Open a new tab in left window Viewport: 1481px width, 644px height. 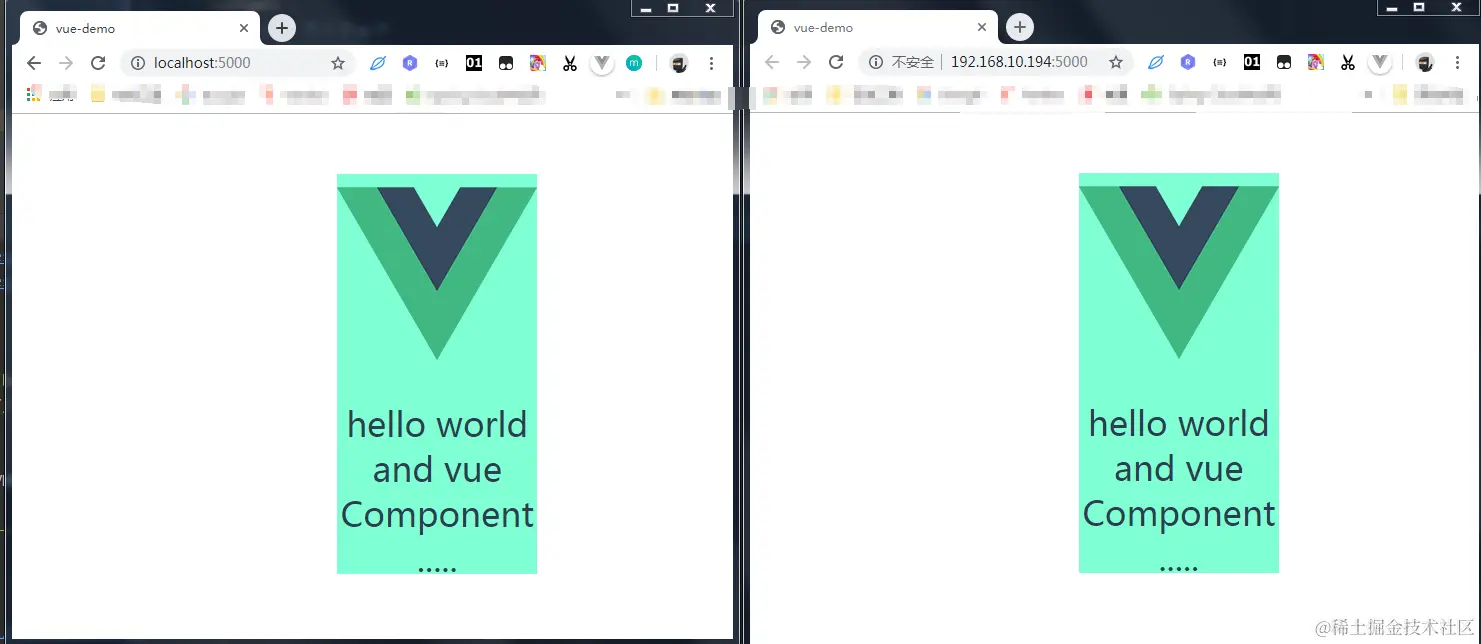point(282,28)
